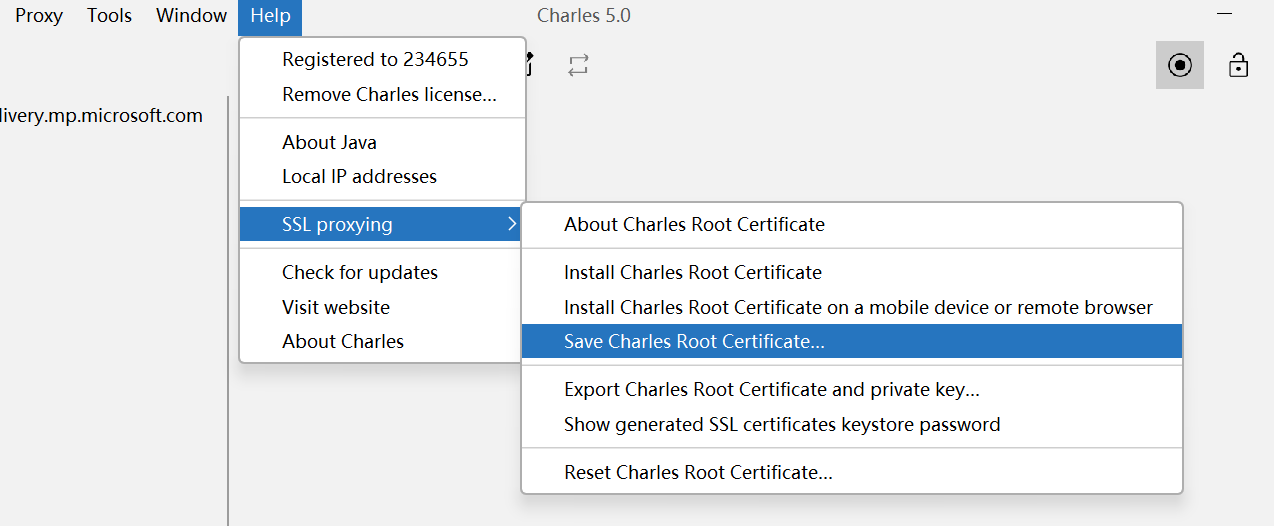Select Registered to 234655 entry
The height and width of the screenshot is (526, 1274).
click(x=383, y=59)
